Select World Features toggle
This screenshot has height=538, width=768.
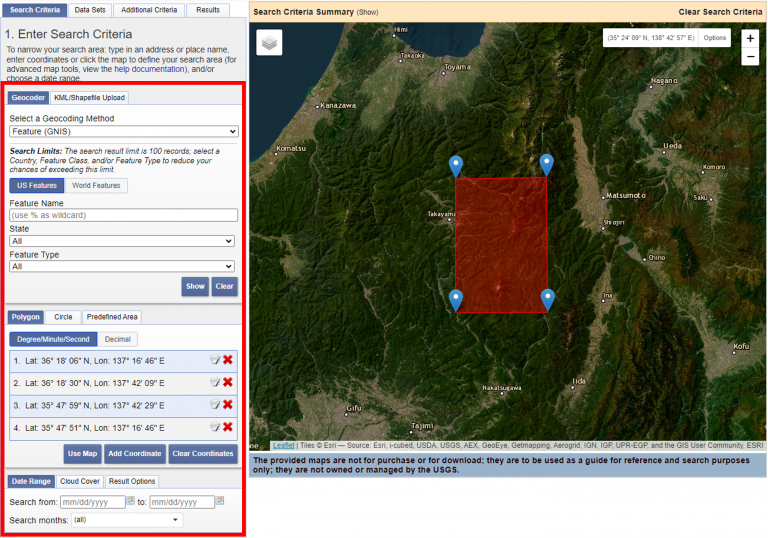[x=96, y=186]
